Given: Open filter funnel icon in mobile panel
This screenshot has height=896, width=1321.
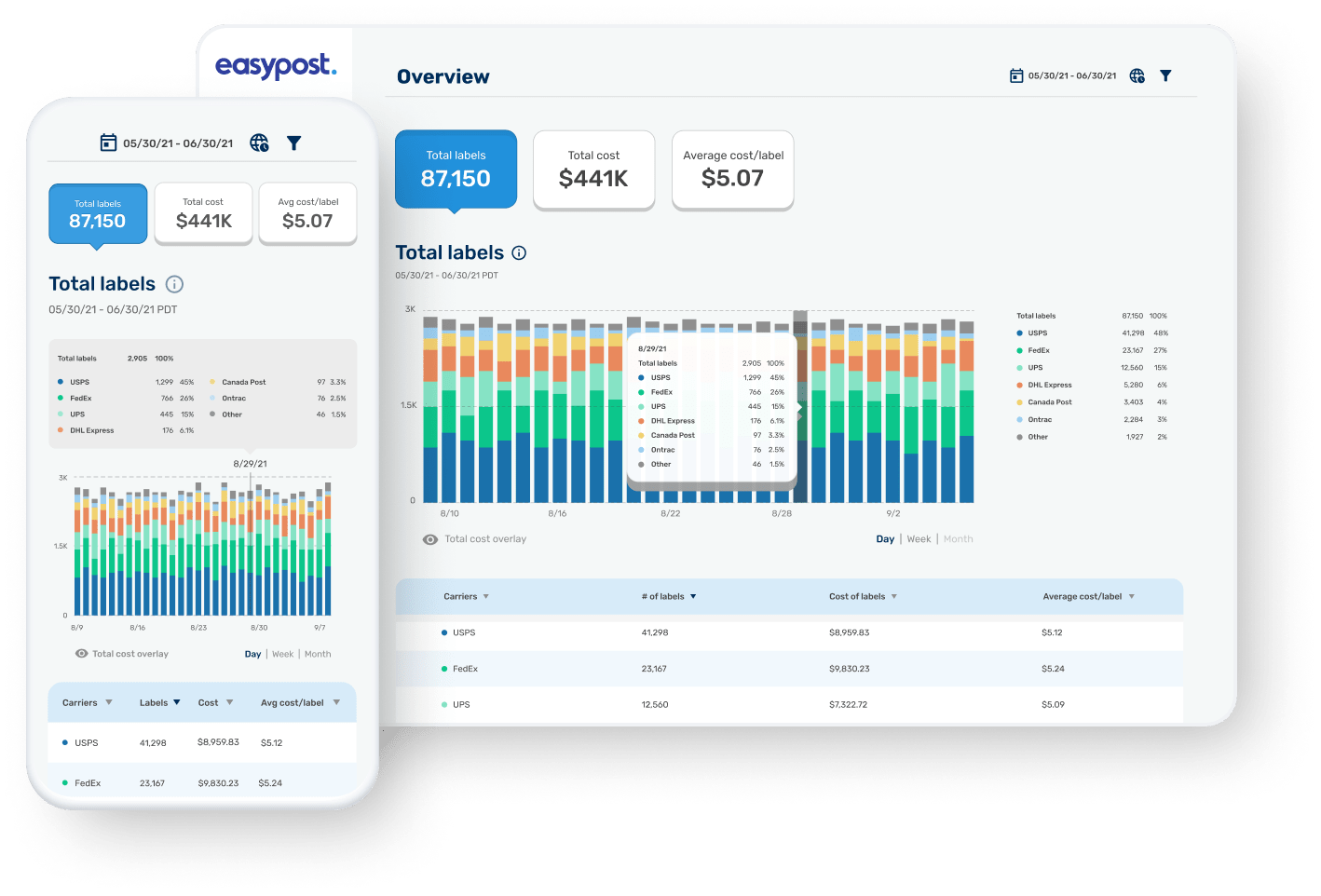Looking at the screenshot, I should pyautogui.click(x=294, y=143).
